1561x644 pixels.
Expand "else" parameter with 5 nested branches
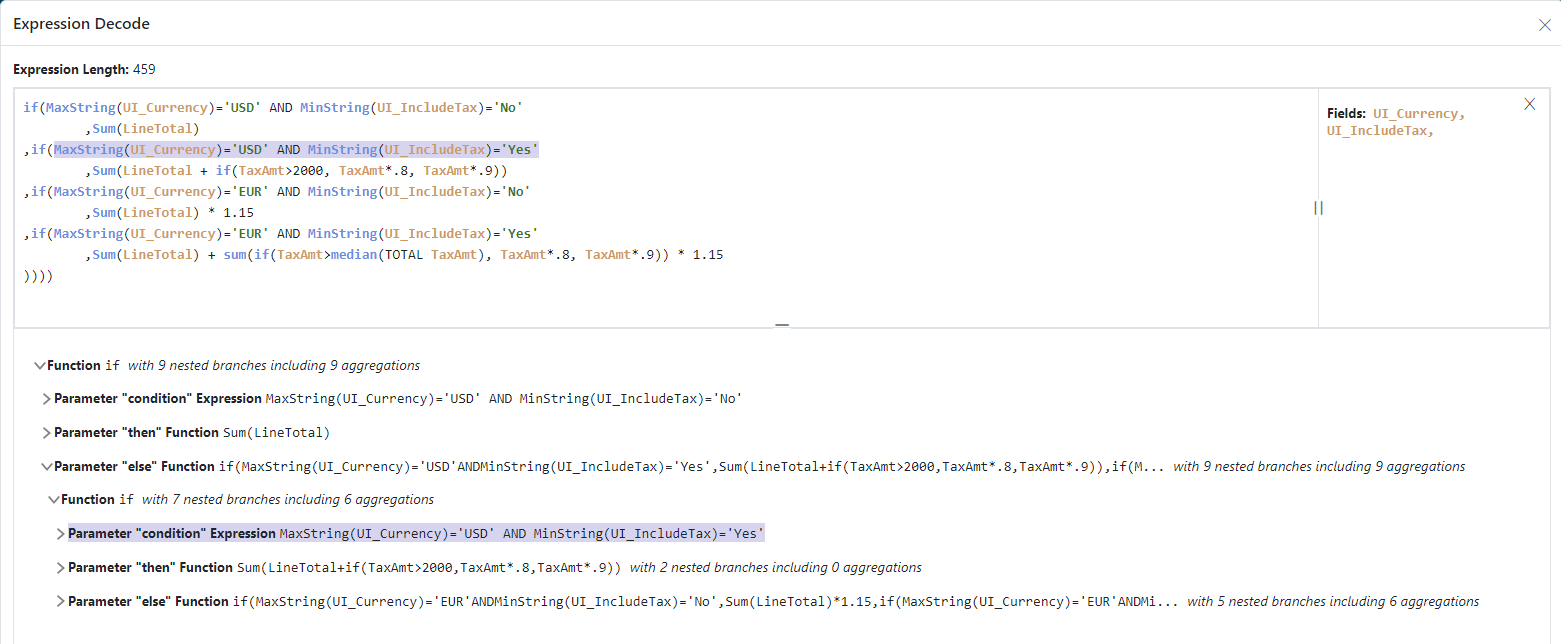pyautogui.click(x=60, y=602)
